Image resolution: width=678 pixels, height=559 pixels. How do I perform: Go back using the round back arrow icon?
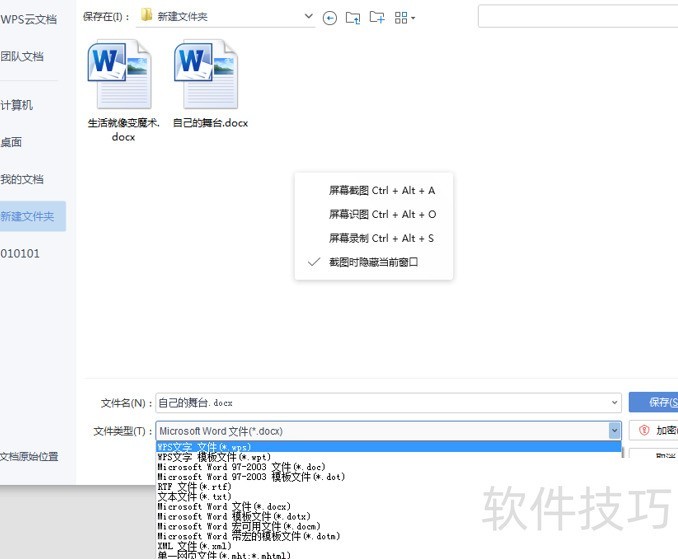click(x=329, y=18)
